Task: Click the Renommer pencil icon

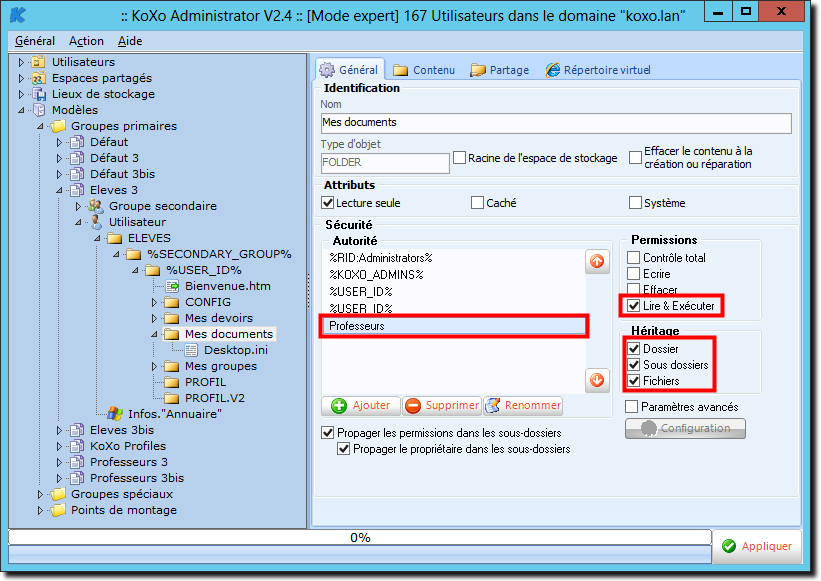Action: (492, 406)
